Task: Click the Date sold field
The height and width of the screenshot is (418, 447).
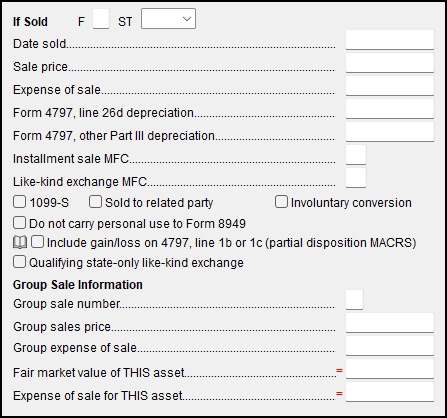Action: point(390,40)
